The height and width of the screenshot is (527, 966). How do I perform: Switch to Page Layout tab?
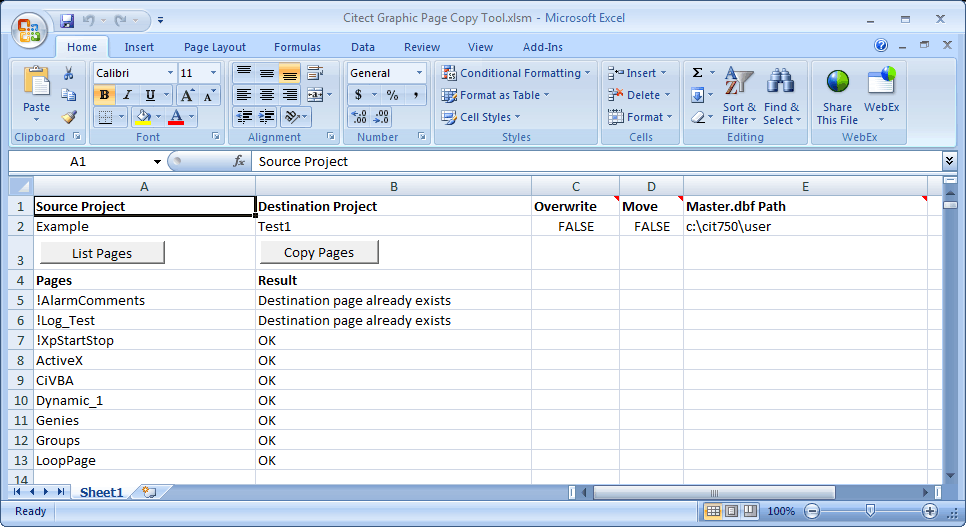(214, 47)
